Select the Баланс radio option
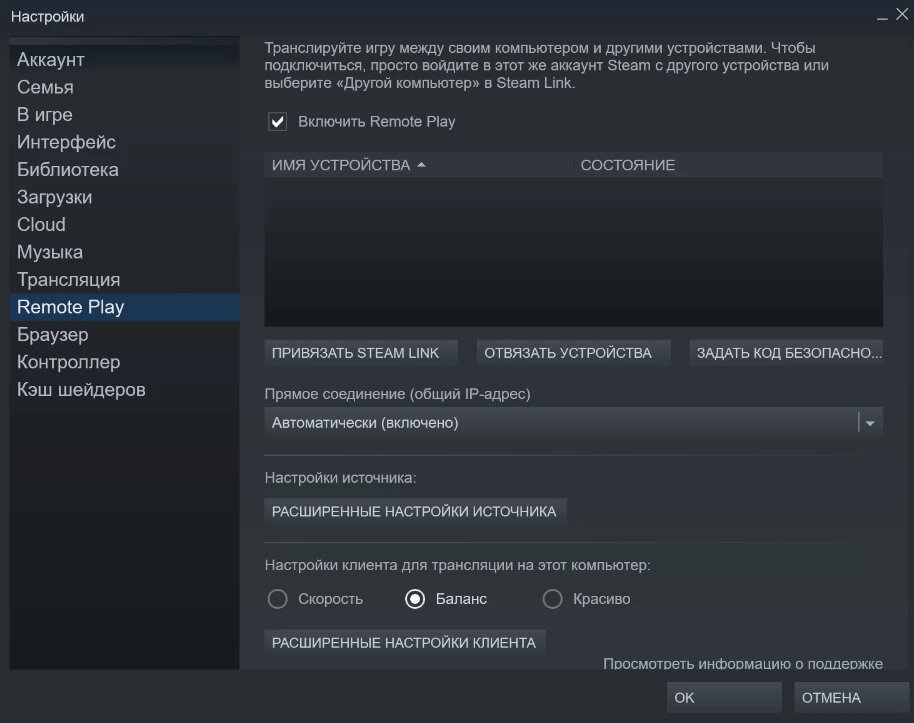Screen dimensions: 914x723 coord(415,599)
